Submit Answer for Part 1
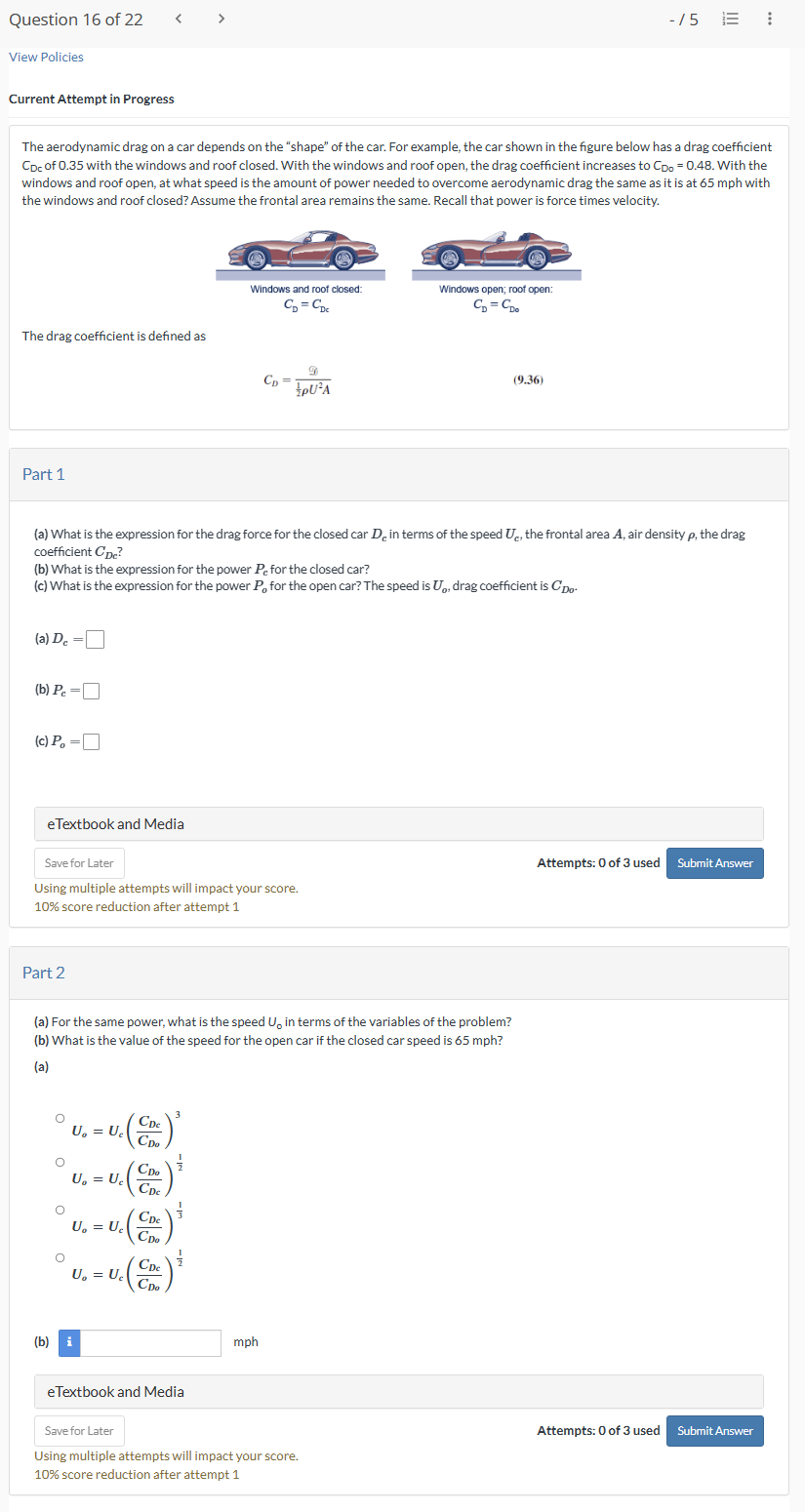Screen dimensions: 805x1512 [715, 863]
